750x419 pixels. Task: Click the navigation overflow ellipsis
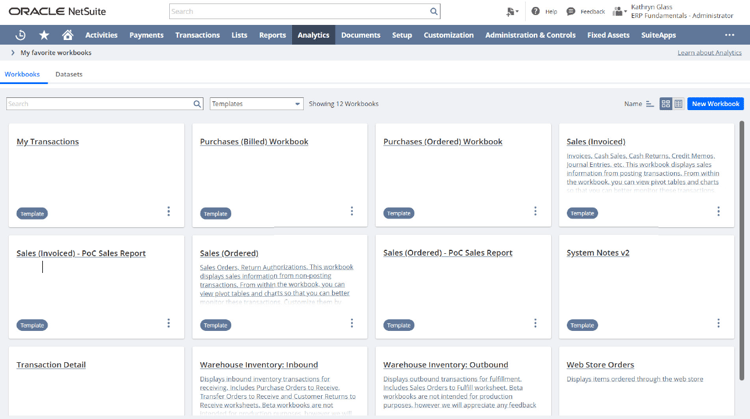tap(729, 35)
